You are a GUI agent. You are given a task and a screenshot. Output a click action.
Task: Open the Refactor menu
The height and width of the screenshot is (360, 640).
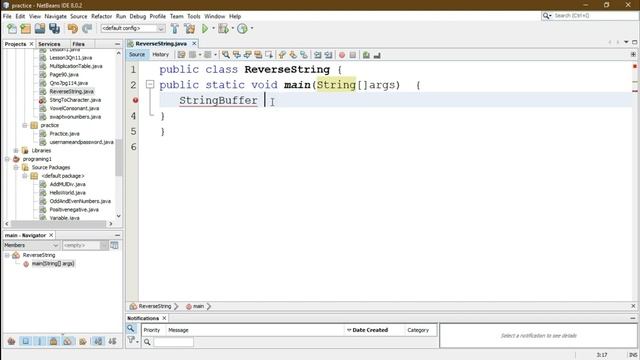101,16
